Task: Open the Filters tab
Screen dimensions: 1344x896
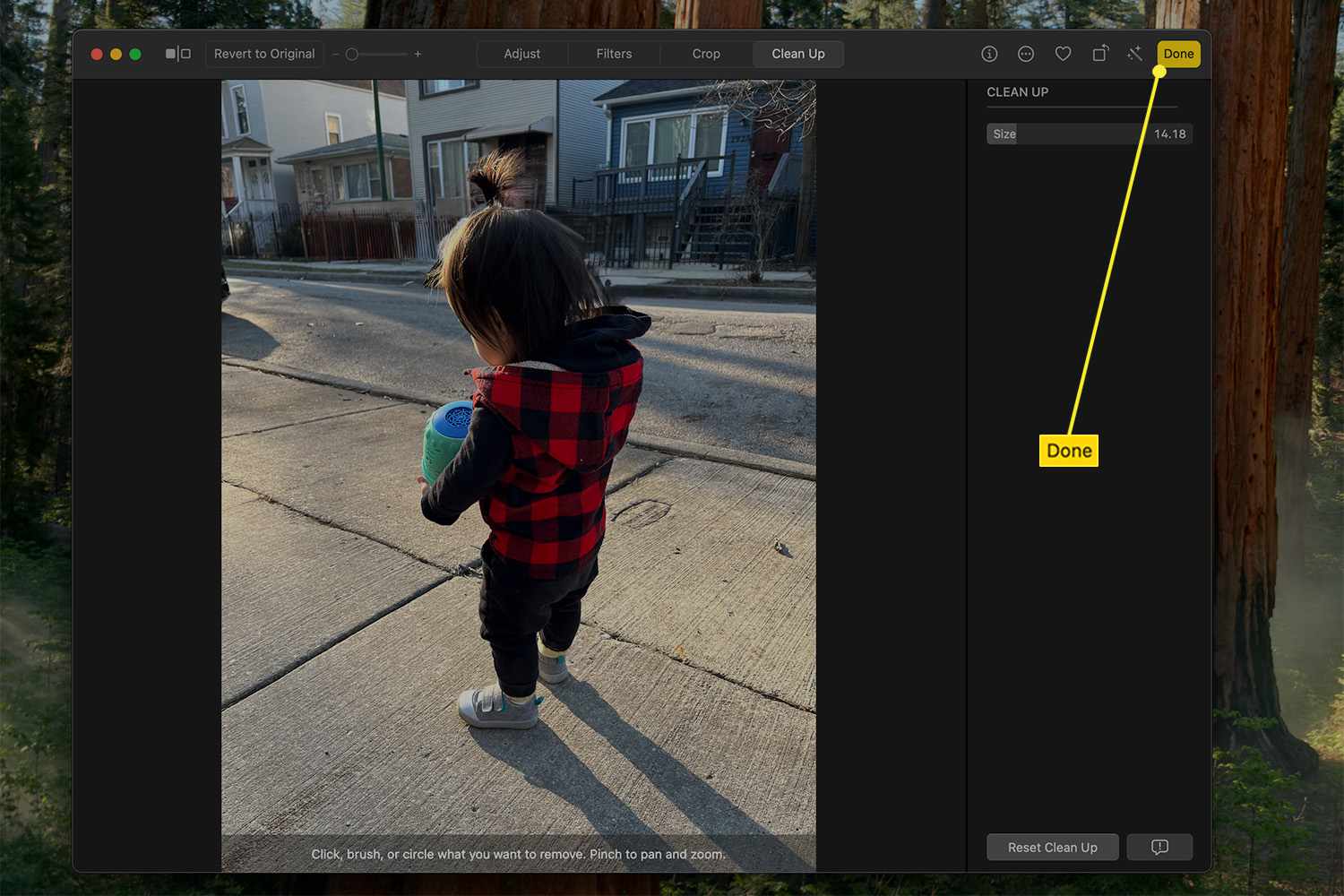Action: click(x=614, y=54)
